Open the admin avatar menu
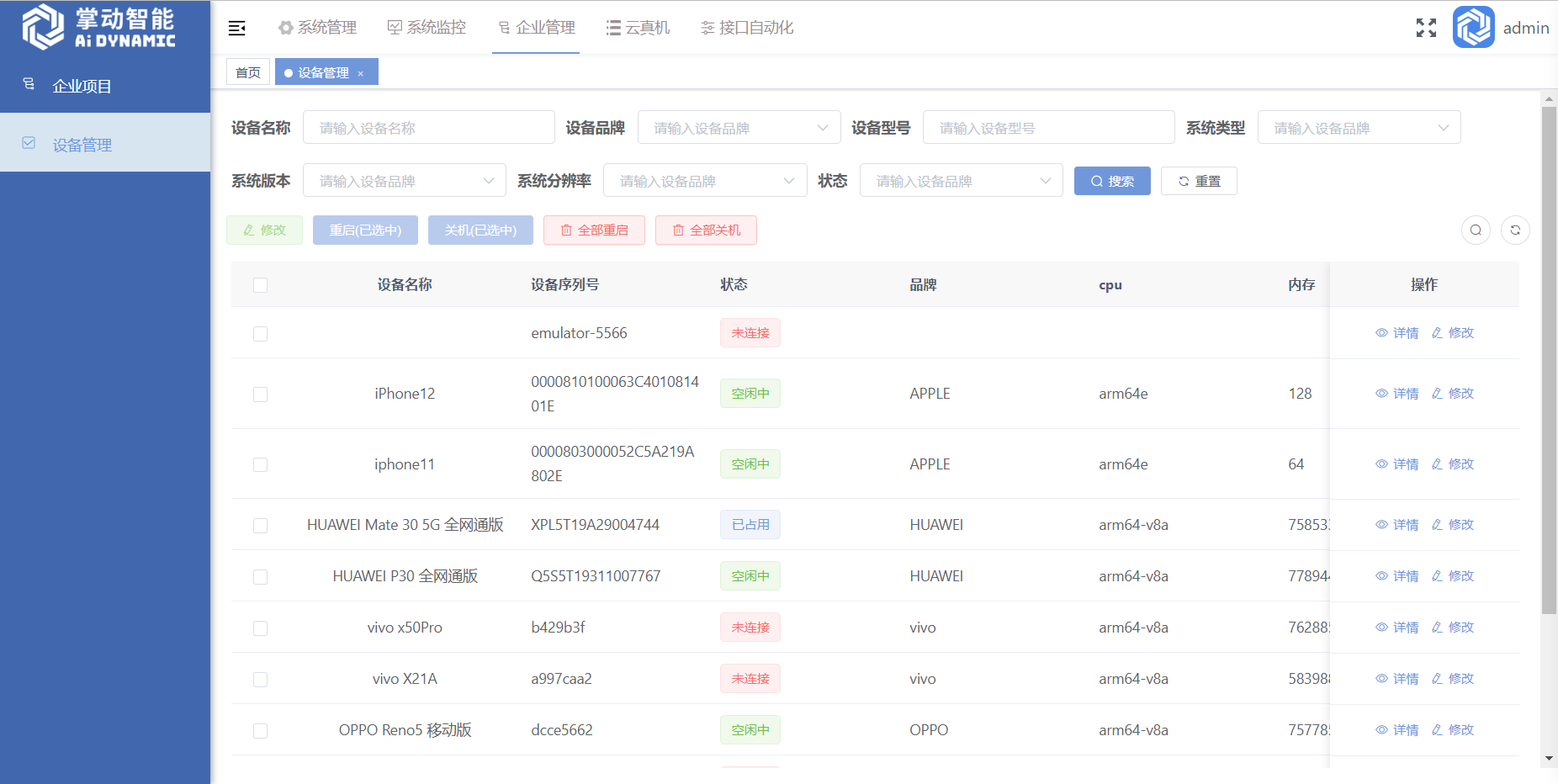Screen dimensions: 1558x784 1474,28
